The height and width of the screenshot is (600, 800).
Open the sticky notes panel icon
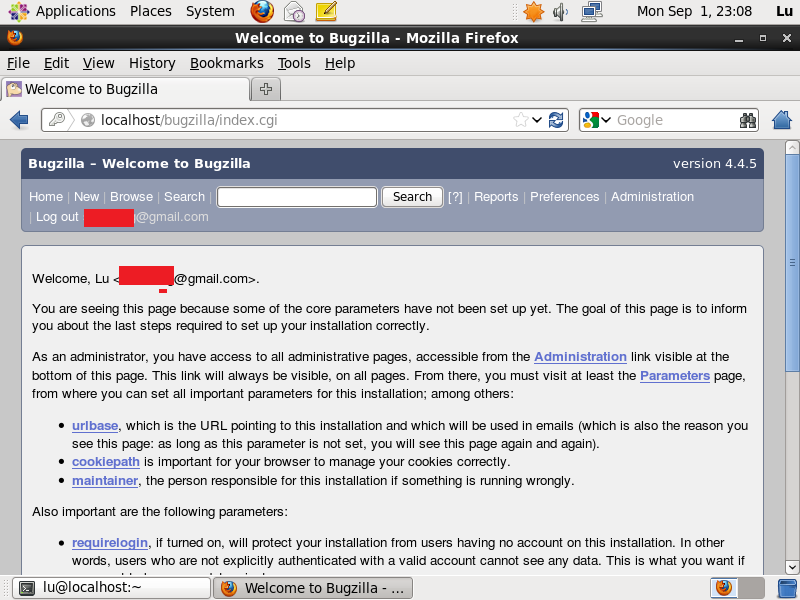326,11
